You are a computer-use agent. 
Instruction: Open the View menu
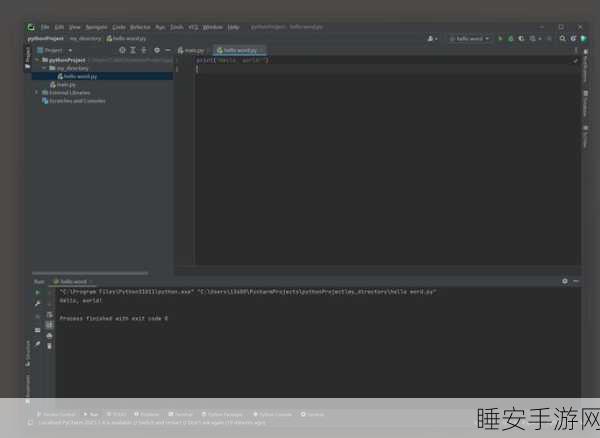click(x=75, y=27)
